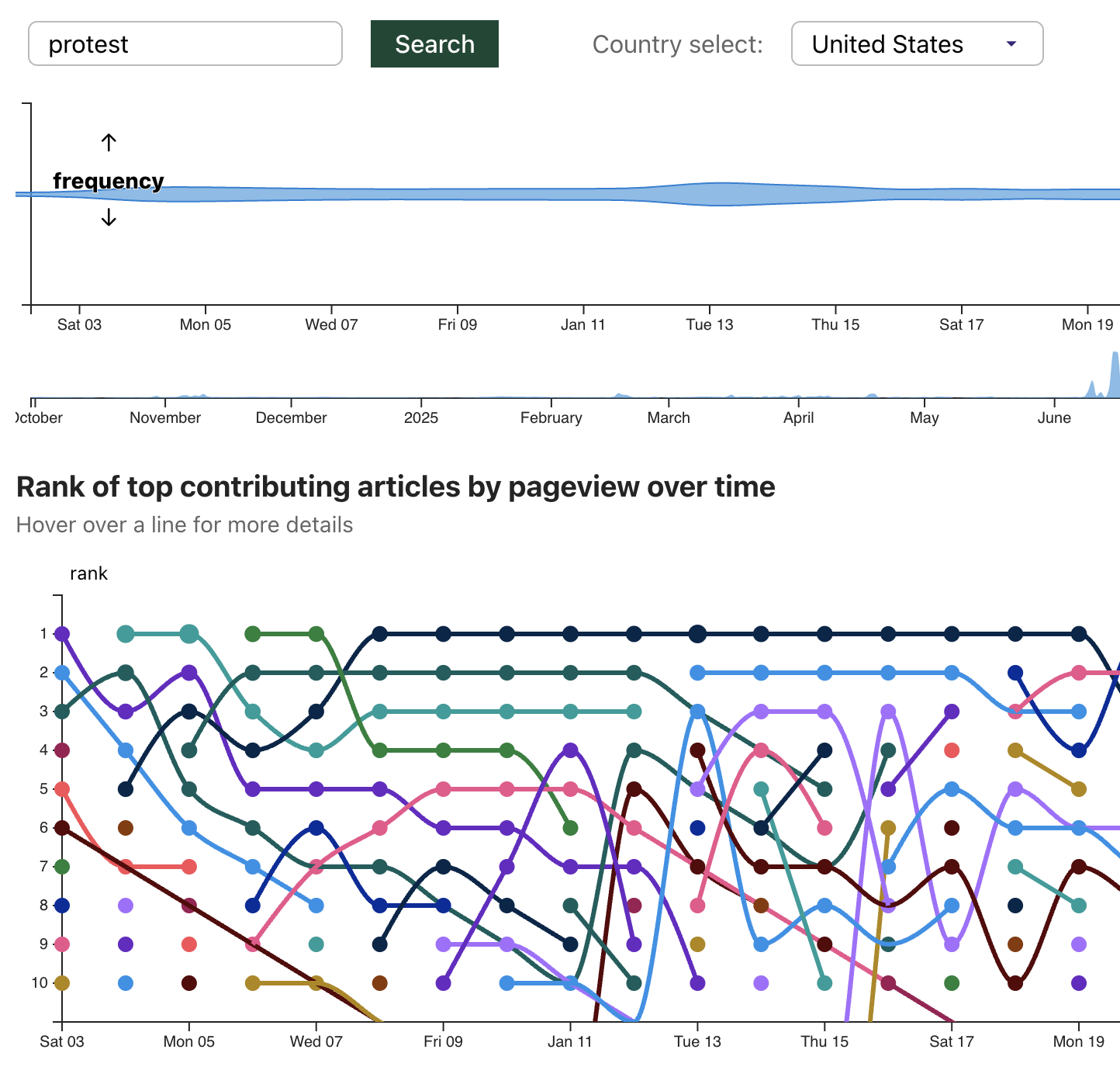
Task: Click the purple dot at rank 1 on Sat 03
Action: click(x=62, y=634)
